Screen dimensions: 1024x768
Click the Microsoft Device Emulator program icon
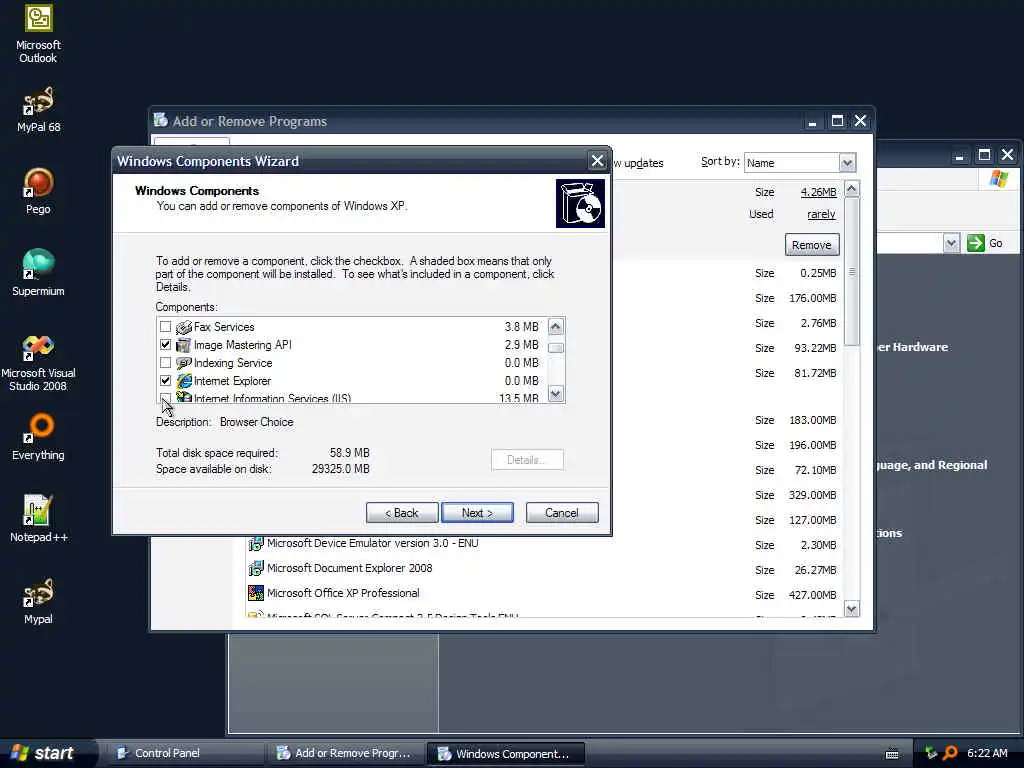[x=255, y=543]
